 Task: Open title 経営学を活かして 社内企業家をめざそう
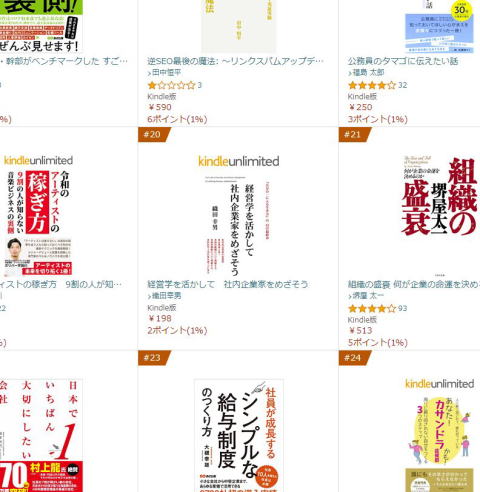[x=228, y=284]
